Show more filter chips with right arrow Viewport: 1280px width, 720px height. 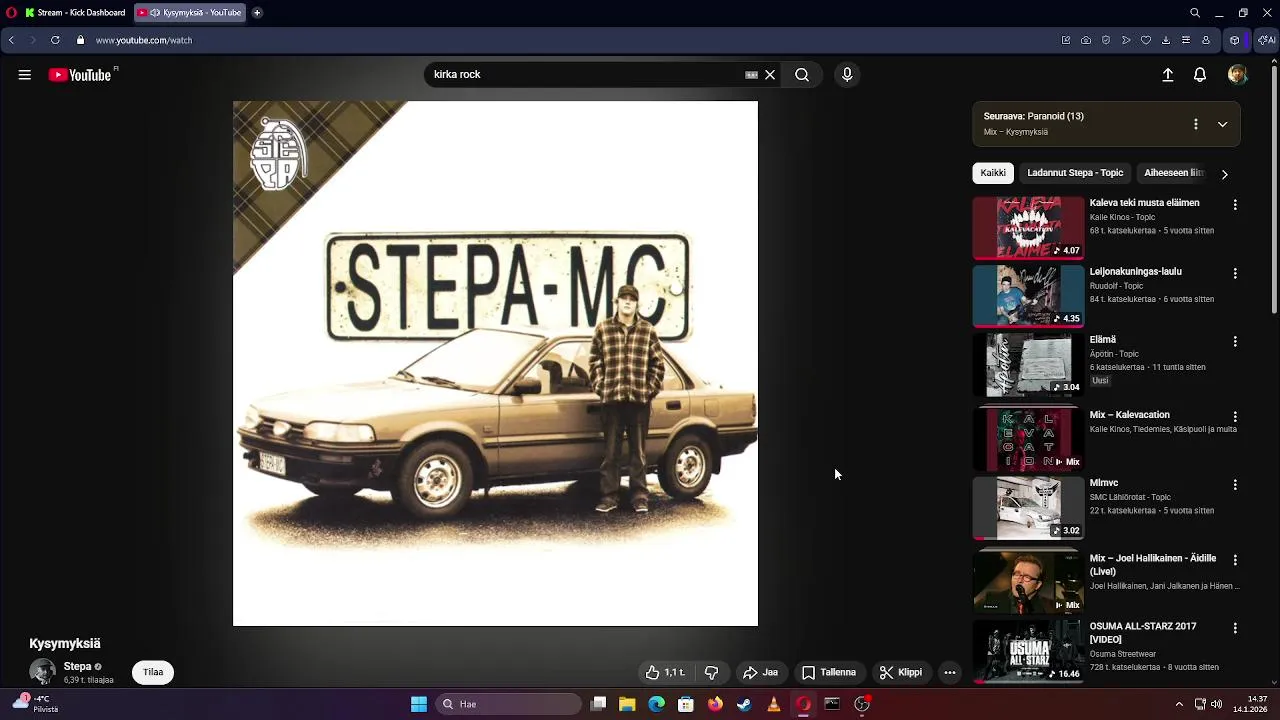(1224, 174)
